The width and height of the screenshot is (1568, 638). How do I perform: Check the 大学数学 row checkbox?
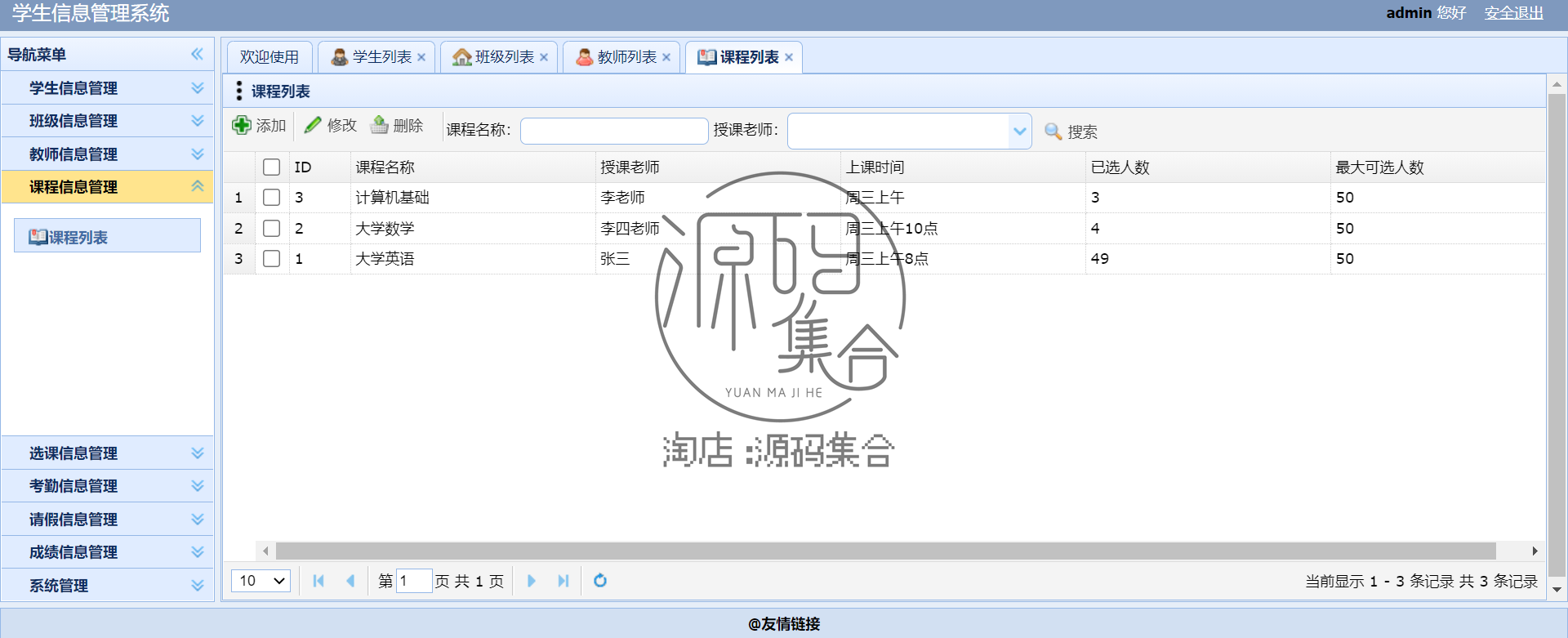tap(272, 228)
